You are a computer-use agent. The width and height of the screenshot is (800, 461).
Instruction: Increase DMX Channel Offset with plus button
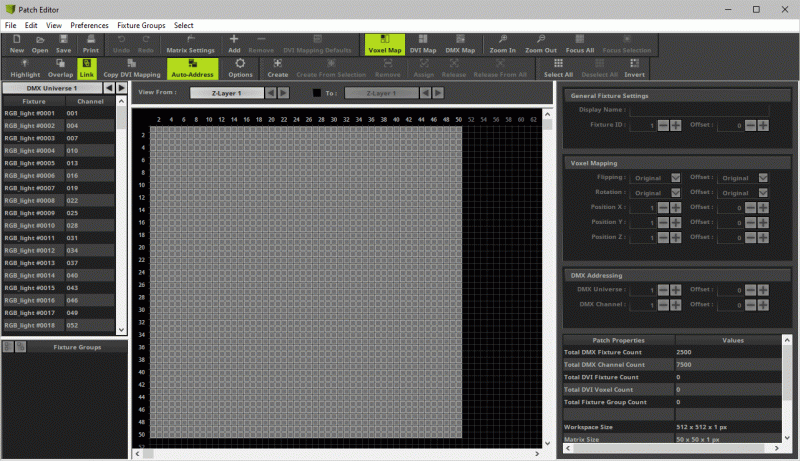(x=763, y=305)
